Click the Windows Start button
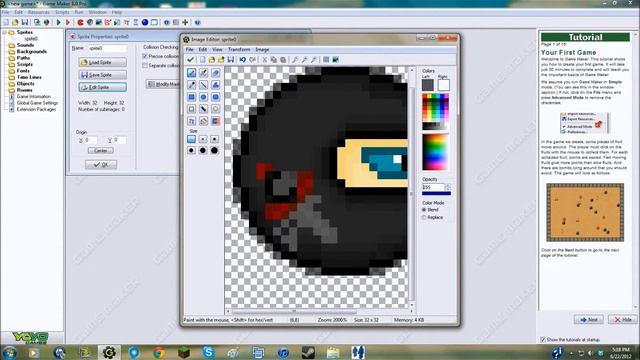This screenshot has width=640, height=360. pos(9,352)
